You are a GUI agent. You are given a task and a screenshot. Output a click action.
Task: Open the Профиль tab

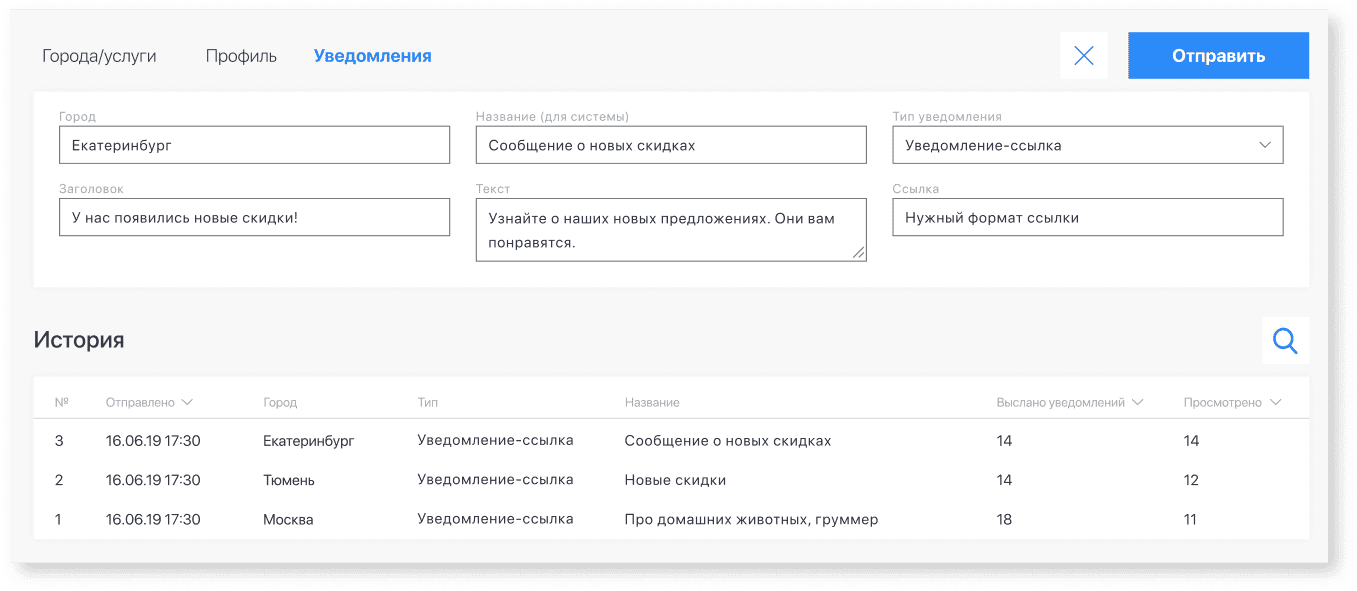pyautogui.click(x=241, y=56)
